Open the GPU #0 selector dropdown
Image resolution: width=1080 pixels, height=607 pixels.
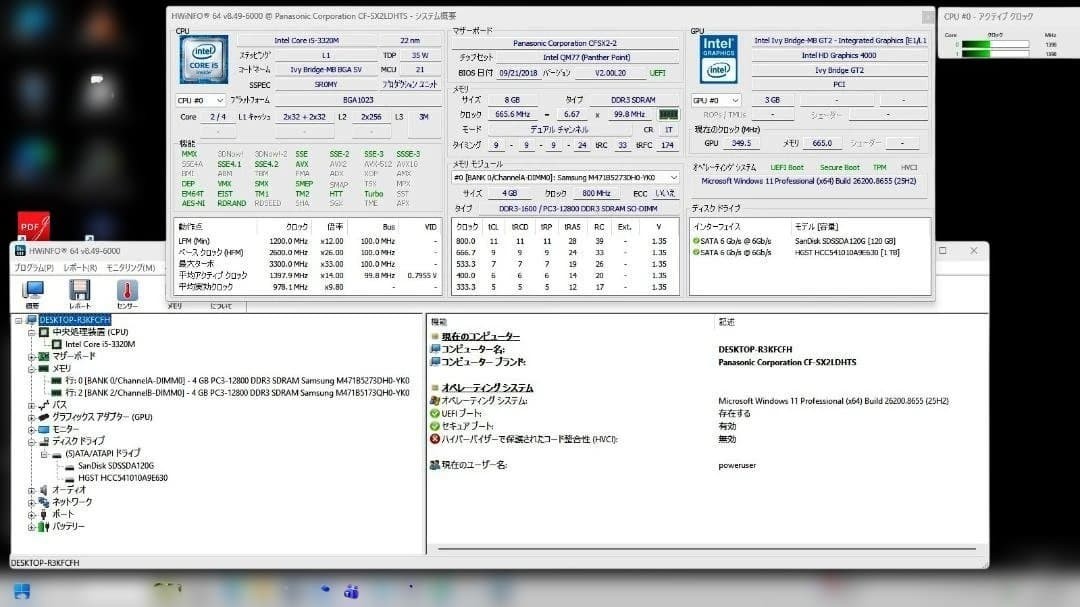[x=716, y=101]
